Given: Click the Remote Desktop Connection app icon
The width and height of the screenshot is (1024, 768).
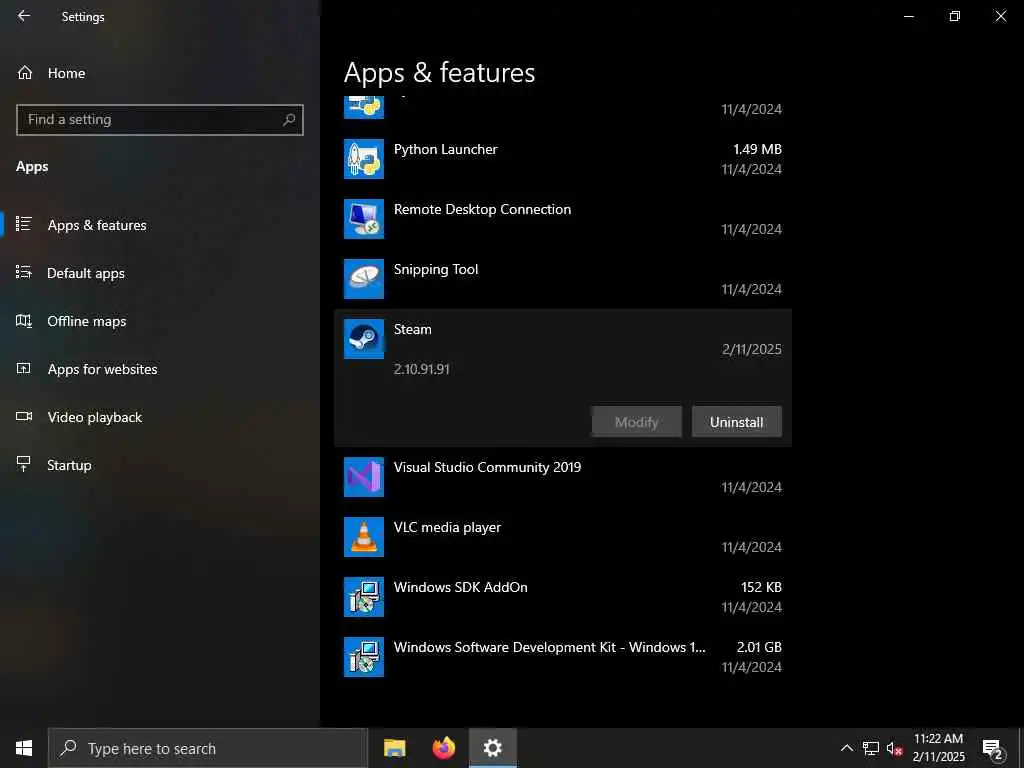Looking at the screenshot, I should coord(364,219).
